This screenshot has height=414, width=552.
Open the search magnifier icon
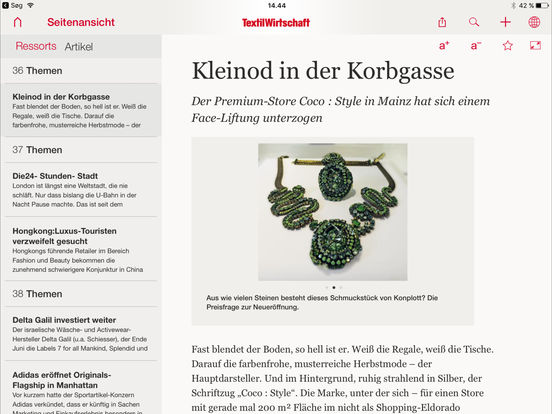click(x=474, y=22)
